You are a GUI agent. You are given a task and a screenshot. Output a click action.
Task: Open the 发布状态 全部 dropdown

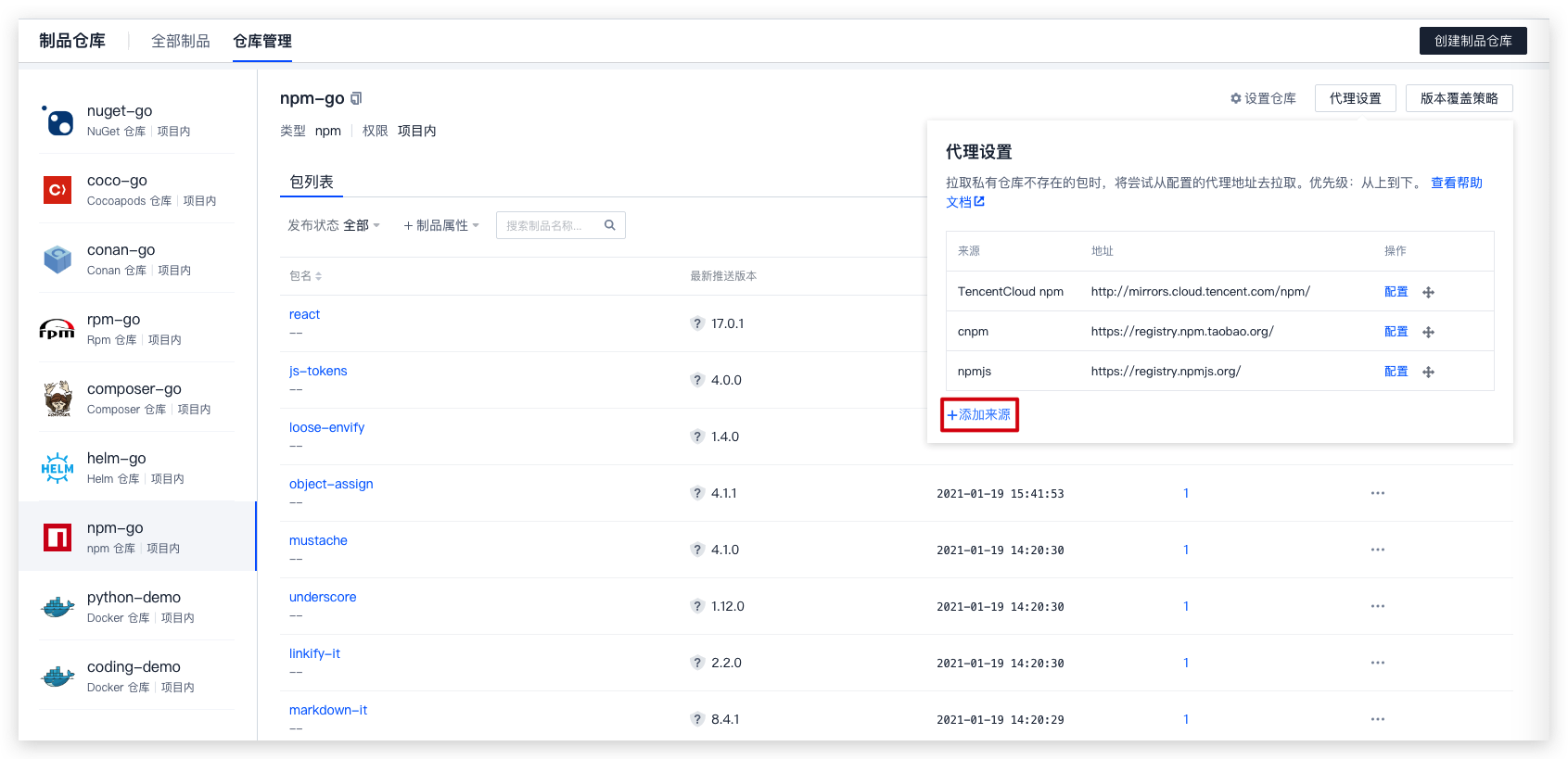coord(334,225)
